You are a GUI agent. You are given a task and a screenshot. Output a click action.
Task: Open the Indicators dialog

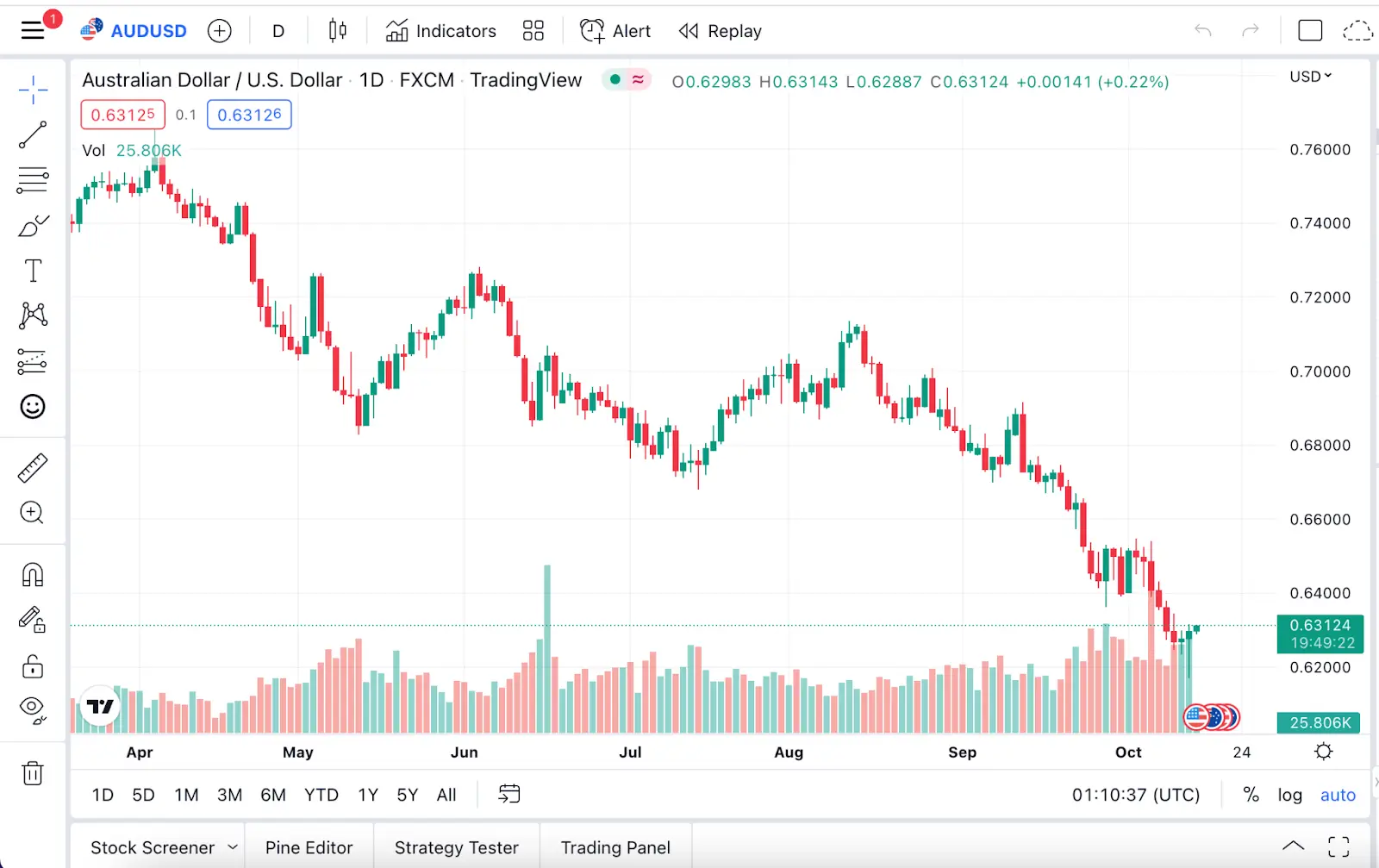tap(440, 30)
